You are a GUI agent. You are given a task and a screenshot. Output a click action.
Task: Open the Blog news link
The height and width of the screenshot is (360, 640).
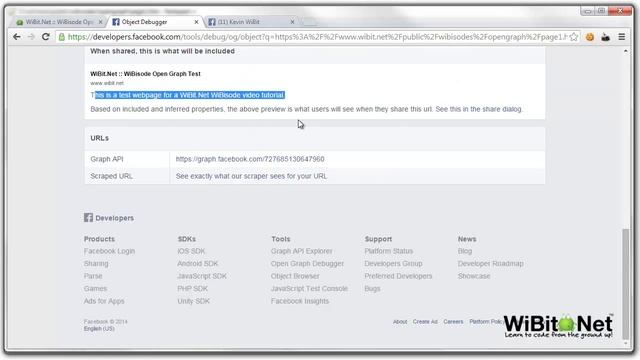465,251
